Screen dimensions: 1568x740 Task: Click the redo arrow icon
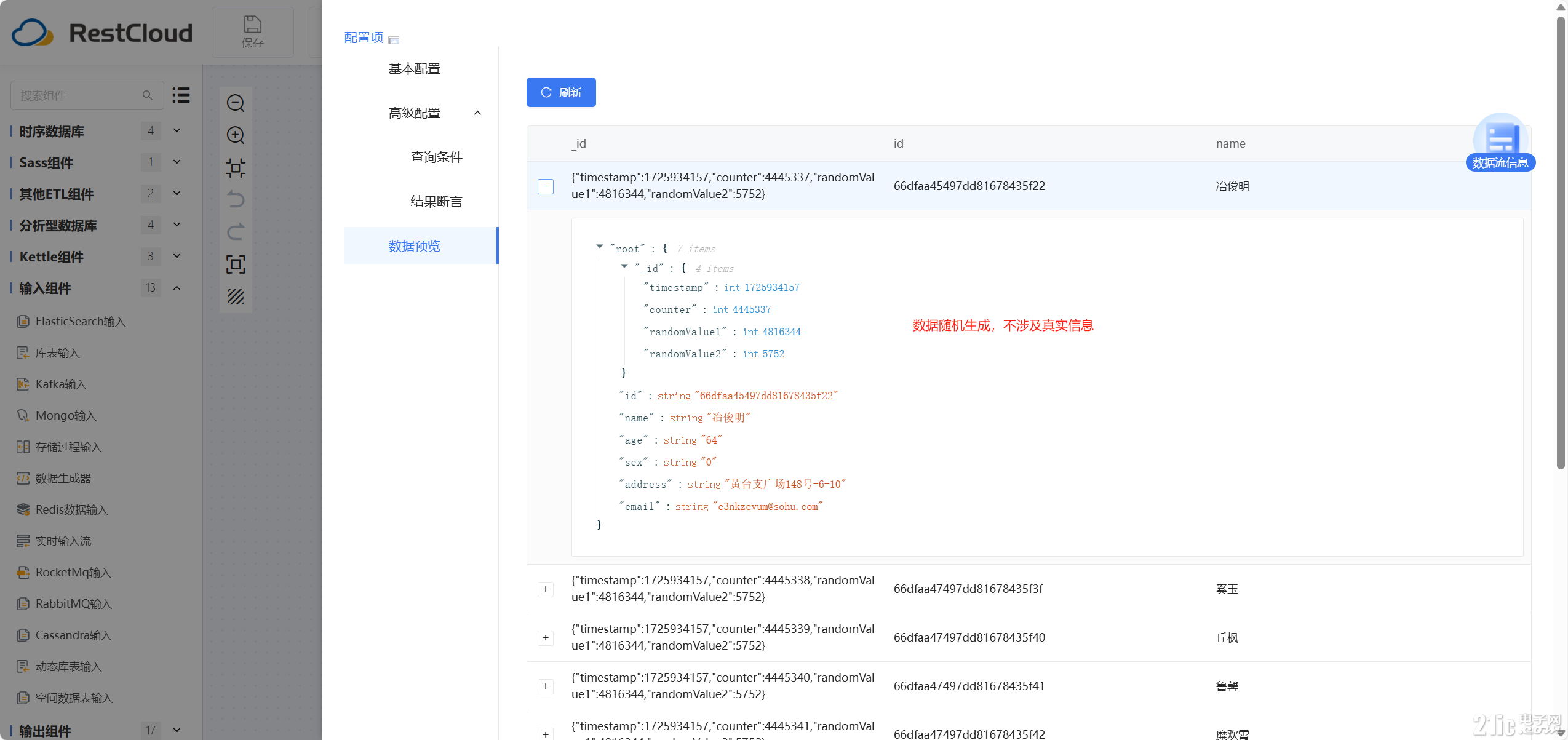pos(236,232)
